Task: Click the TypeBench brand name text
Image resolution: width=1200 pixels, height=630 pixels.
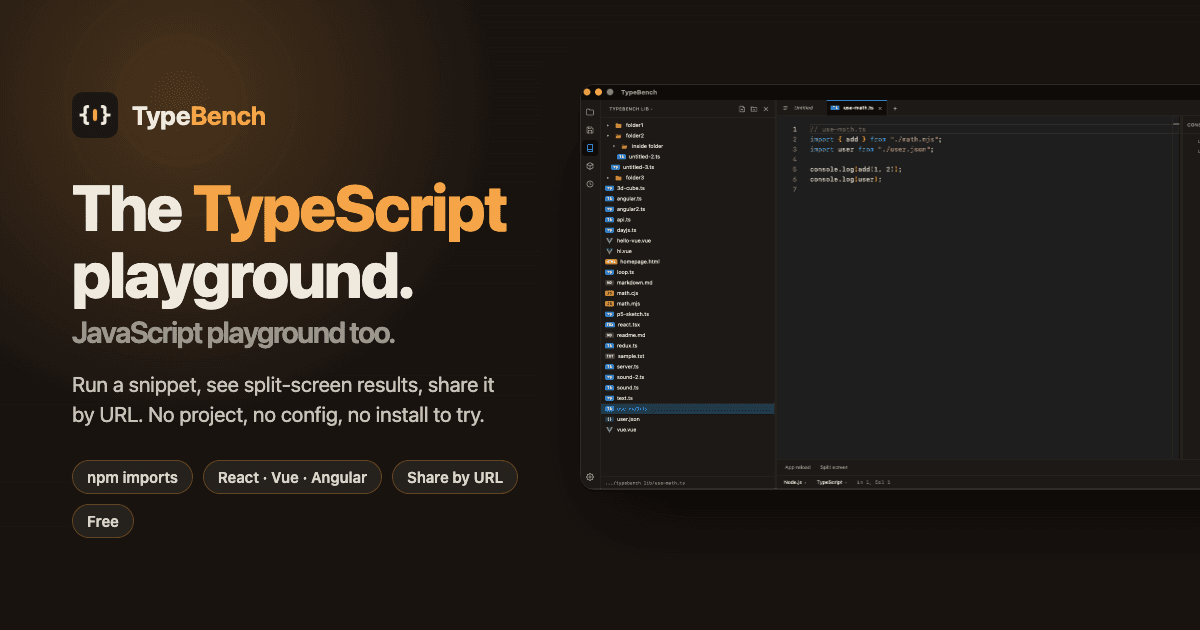Action: coord(199,116)
